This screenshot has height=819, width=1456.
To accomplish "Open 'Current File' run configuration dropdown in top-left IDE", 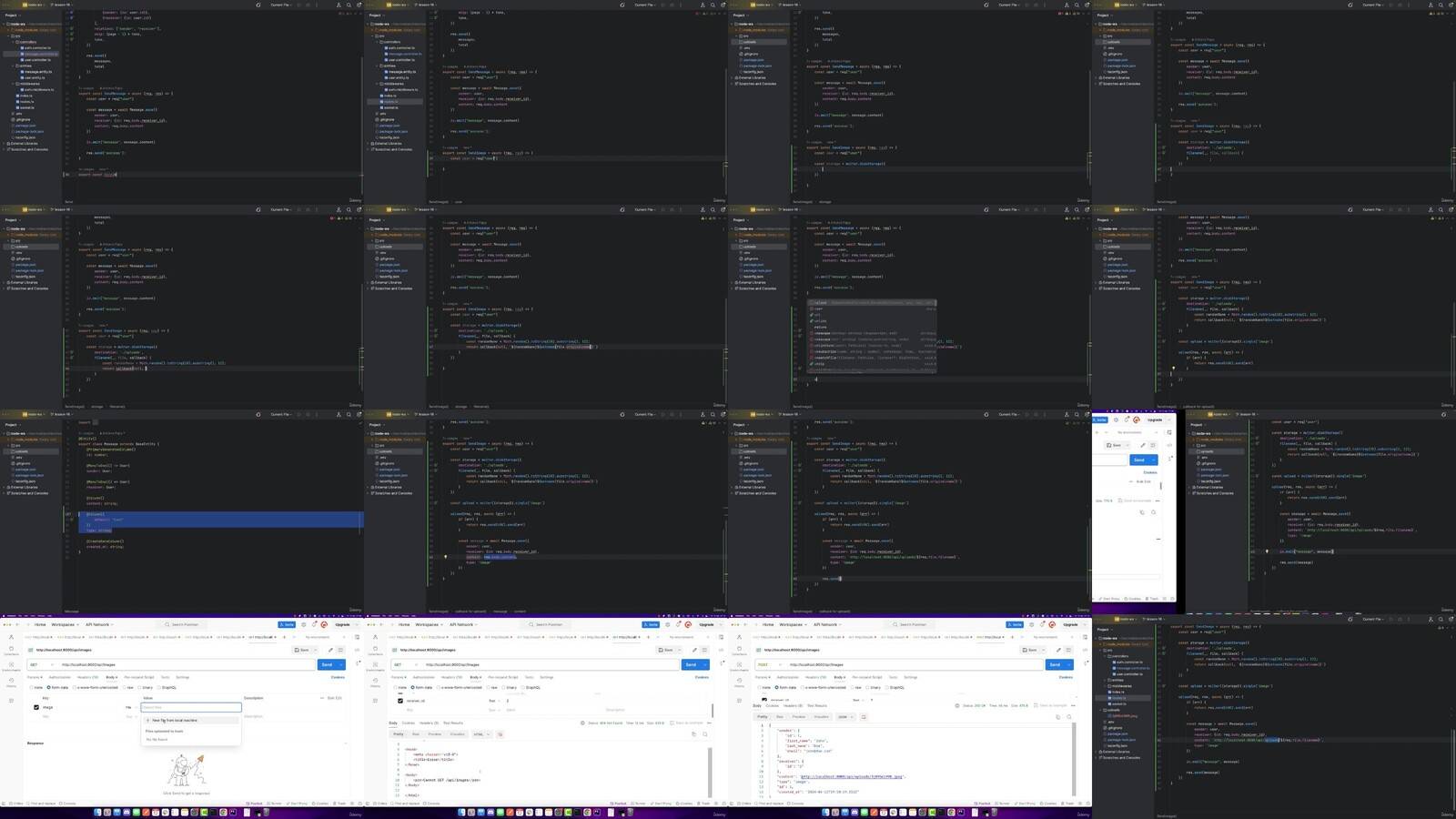I will 281,5.
